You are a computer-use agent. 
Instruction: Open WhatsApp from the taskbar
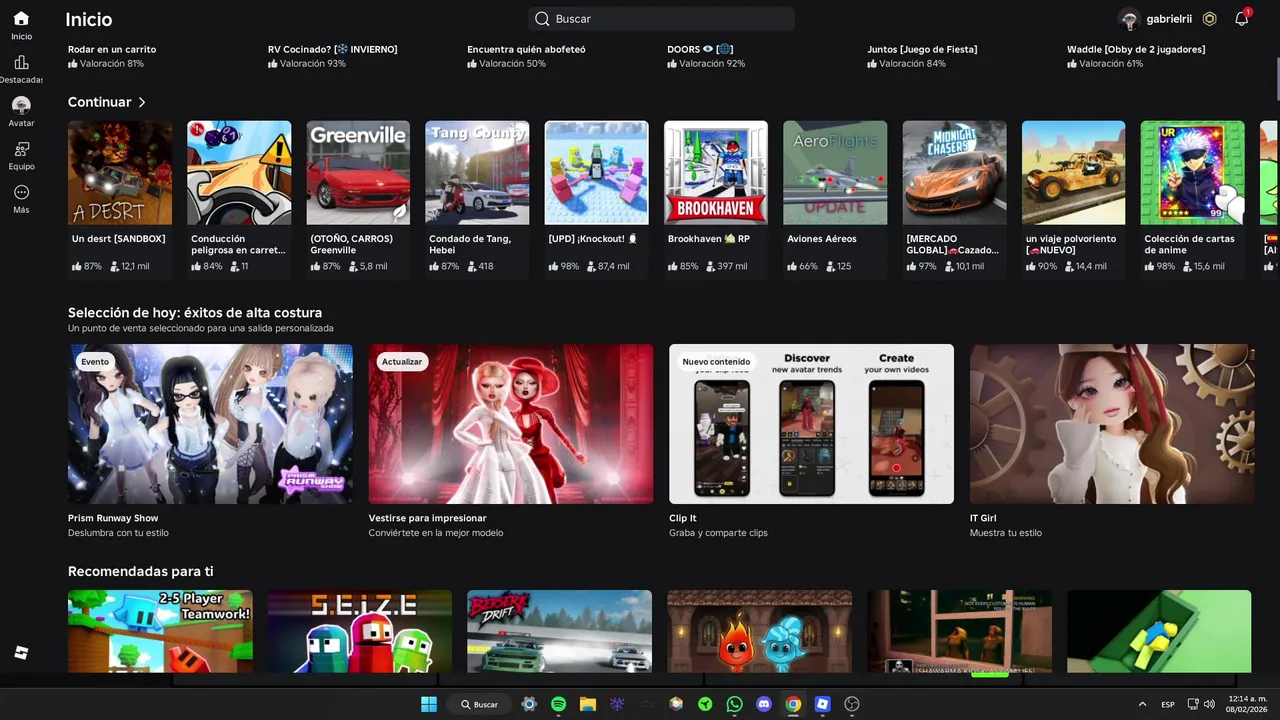point(735,704)
